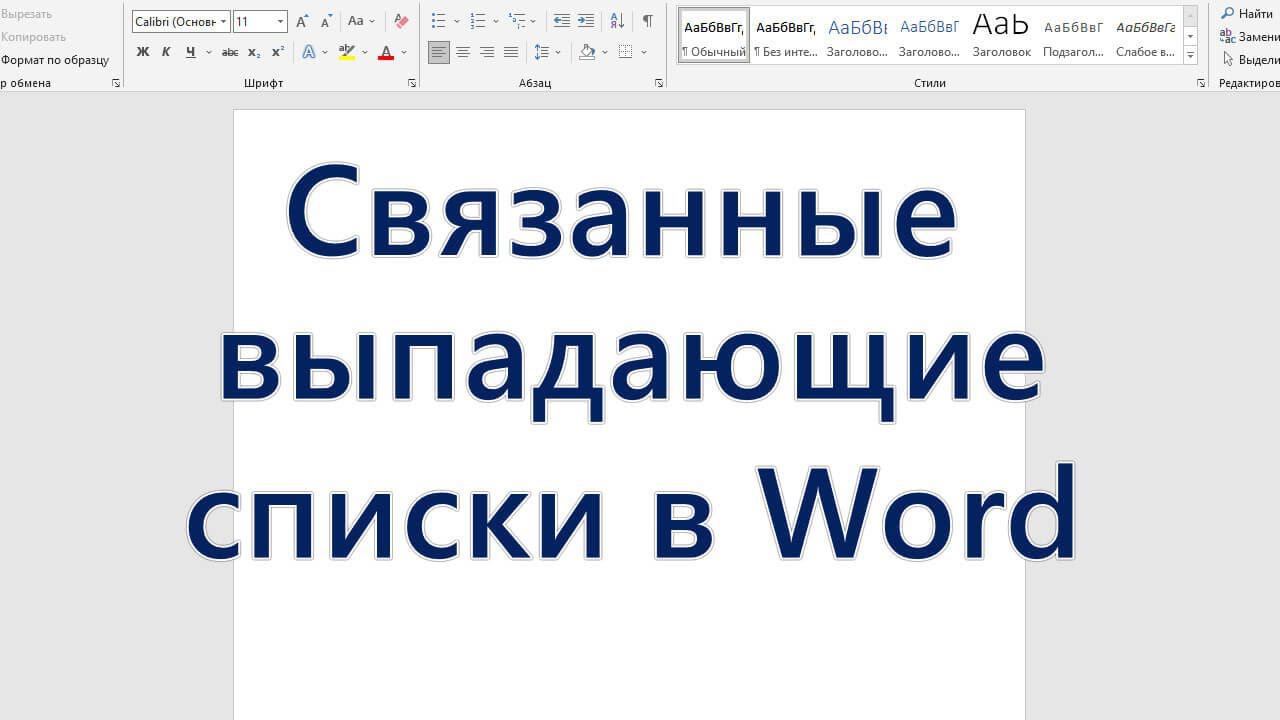
Task: Apply the yellow text highlight color
Action: (x=347, y=52)
